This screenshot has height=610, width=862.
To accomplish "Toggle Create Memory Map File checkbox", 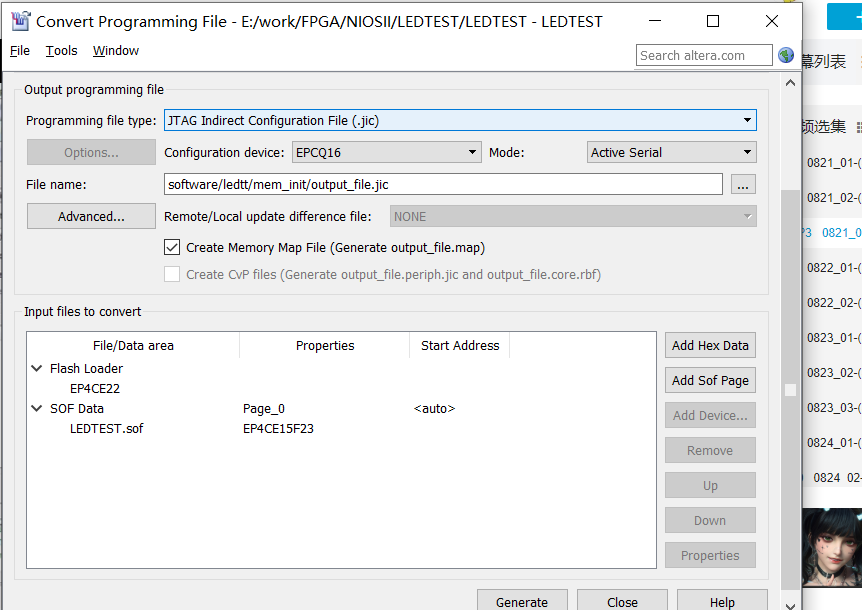I will coord(172,247).
